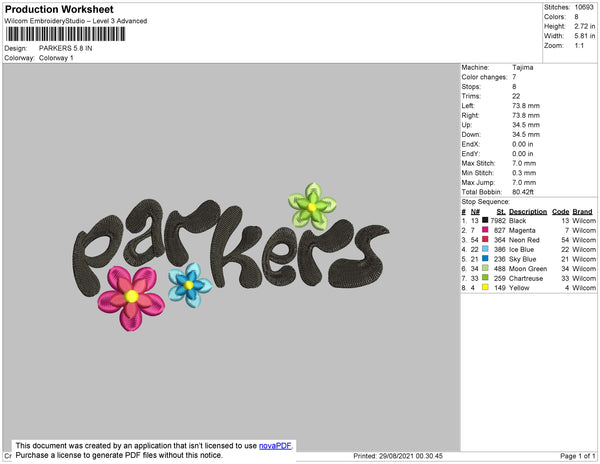Select the Ice Blue color swatch

[x=485, y=249]
